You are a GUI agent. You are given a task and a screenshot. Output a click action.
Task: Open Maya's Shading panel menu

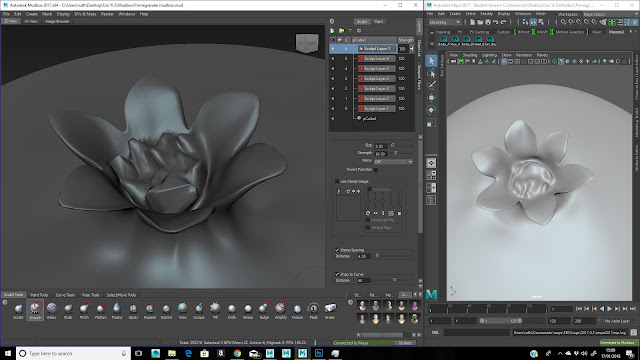(x=470, y=55)
